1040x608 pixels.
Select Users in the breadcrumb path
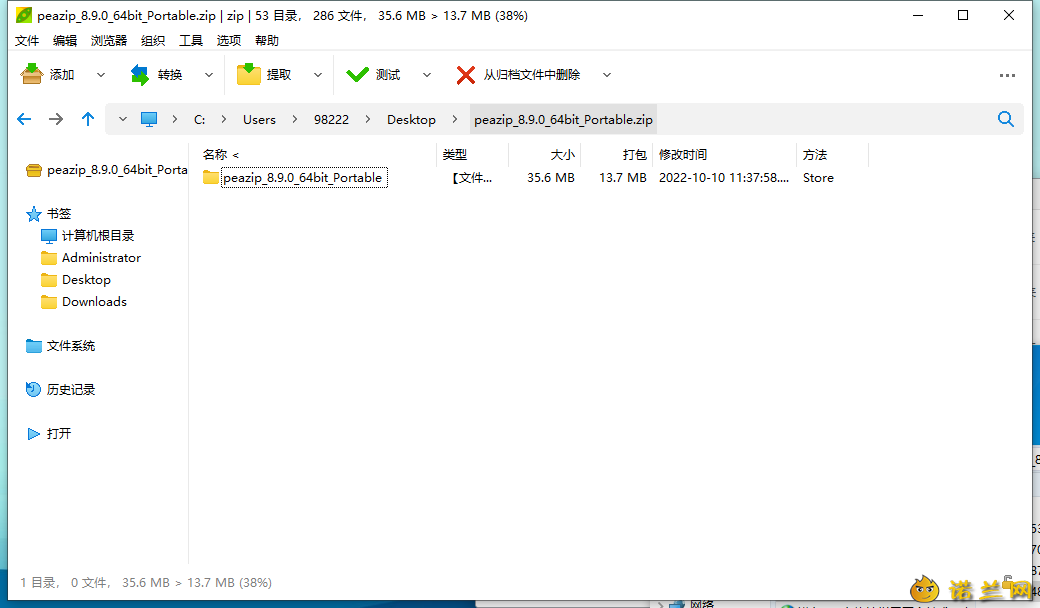(x=259, y=119)
